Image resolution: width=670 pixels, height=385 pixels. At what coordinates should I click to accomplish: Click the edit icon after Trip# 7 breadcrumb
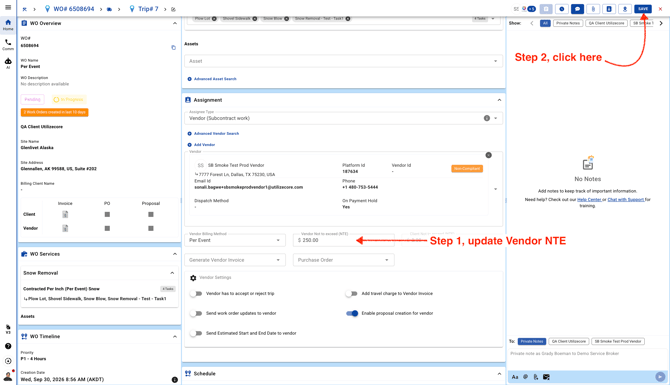pos(173,9)
